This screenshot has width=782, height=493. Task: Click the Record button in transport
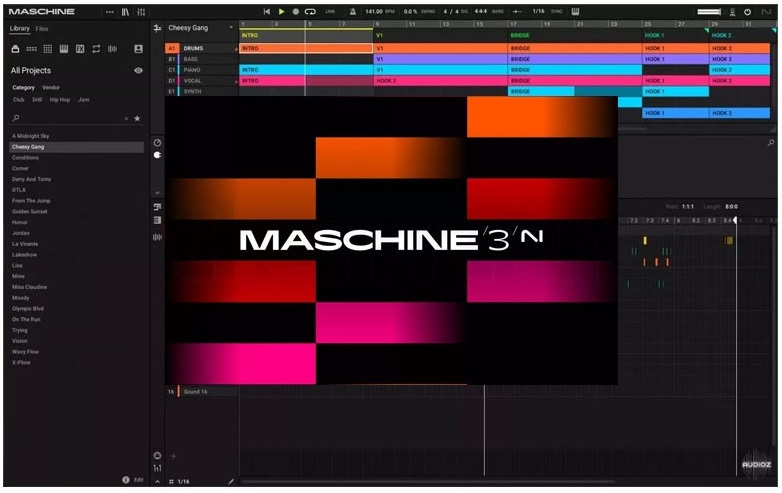[295, 11]
